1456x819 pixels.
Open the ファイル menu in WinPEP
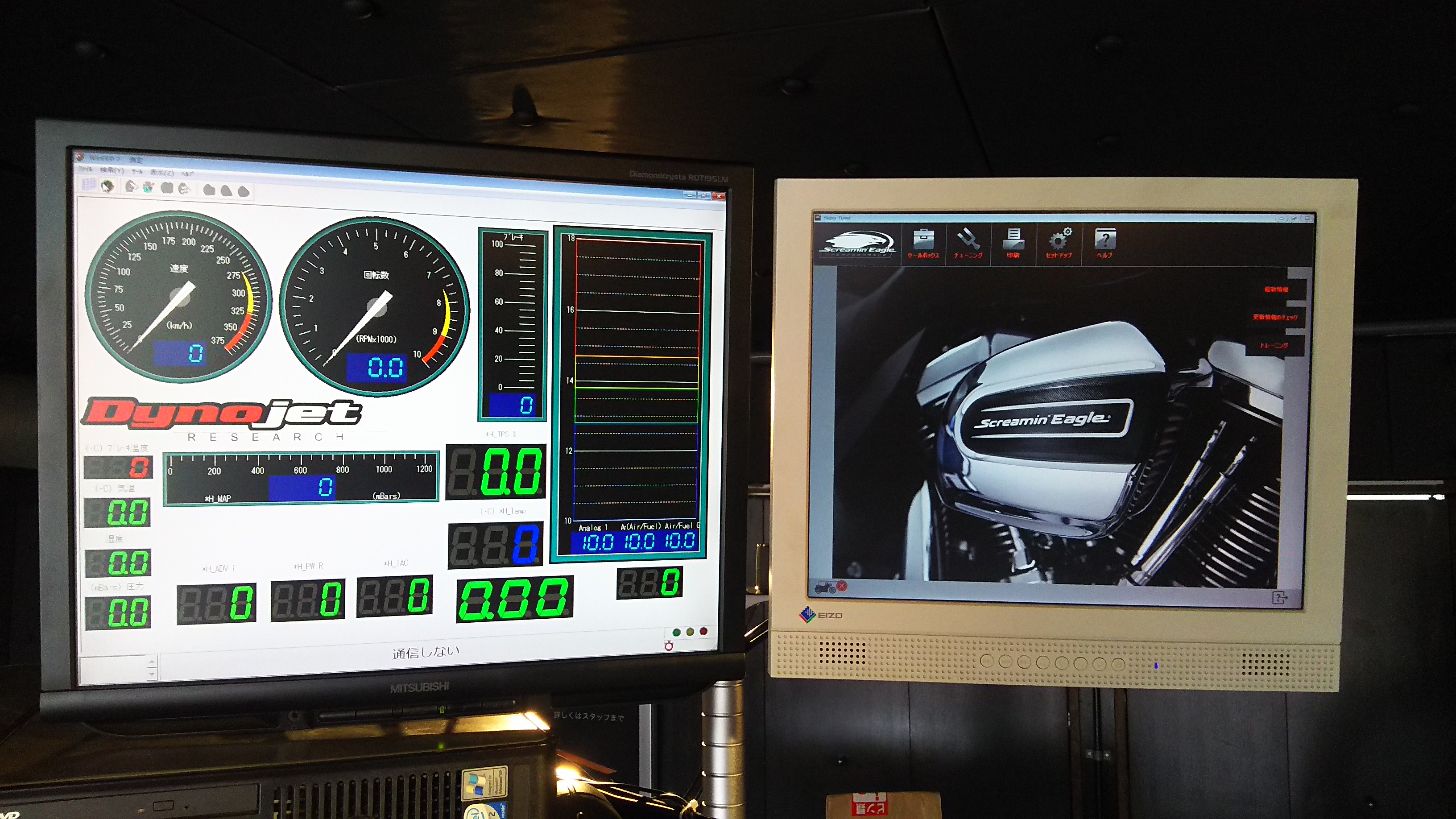point(85,169)
